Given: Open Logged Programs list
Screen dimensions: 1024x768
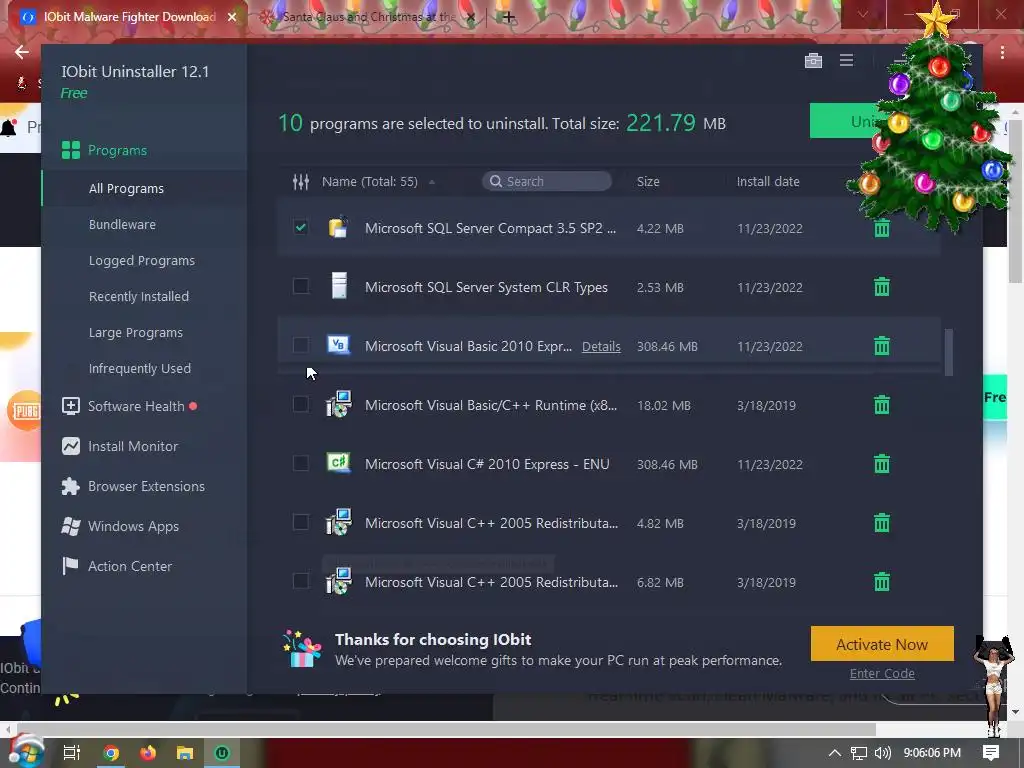Looking at the screenshot, I should click(142, 260).
